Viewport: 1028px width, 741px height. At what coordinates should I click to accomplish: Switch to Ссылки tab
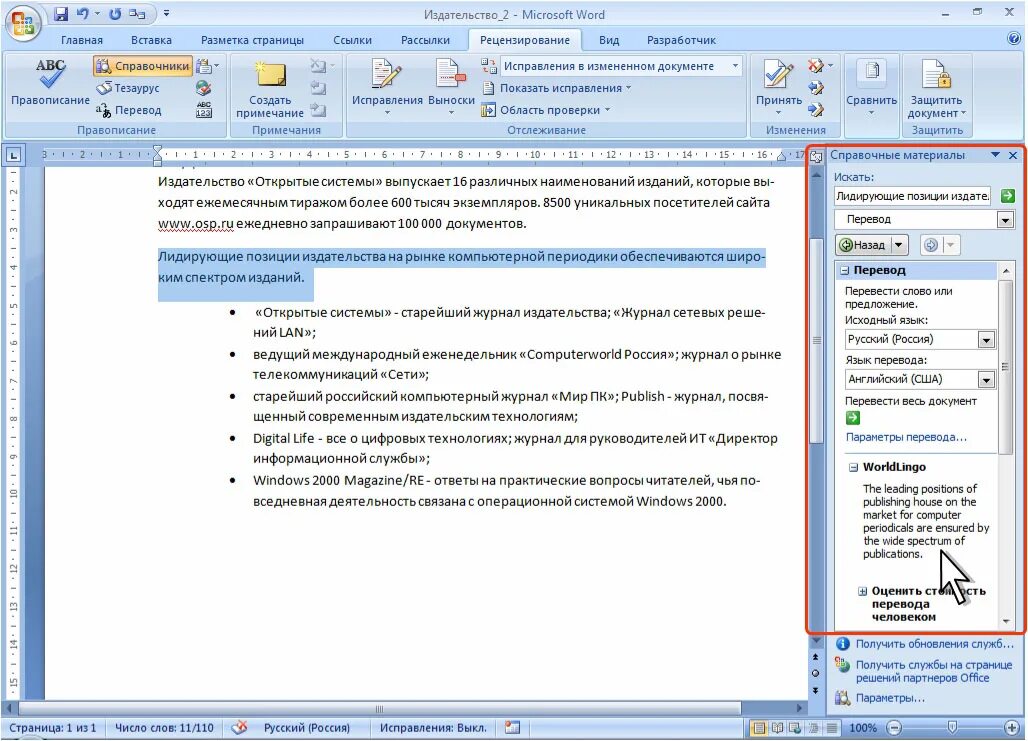point(352,40)
